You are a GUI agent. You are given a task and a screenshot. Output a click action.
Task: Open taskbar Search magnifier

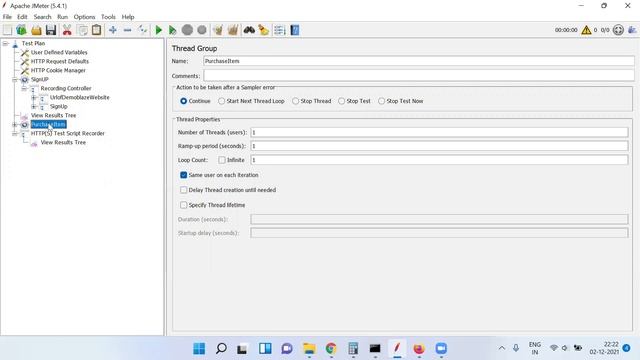coord(221,349)
